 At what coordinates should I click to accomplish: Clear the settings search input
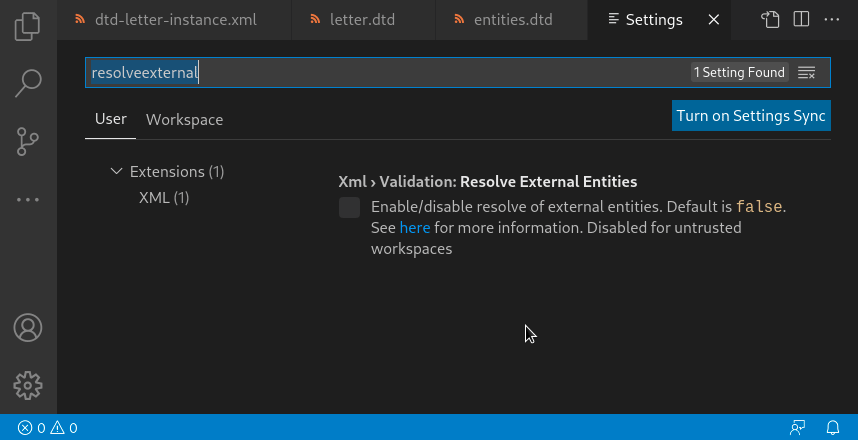(x=807, y=73)
